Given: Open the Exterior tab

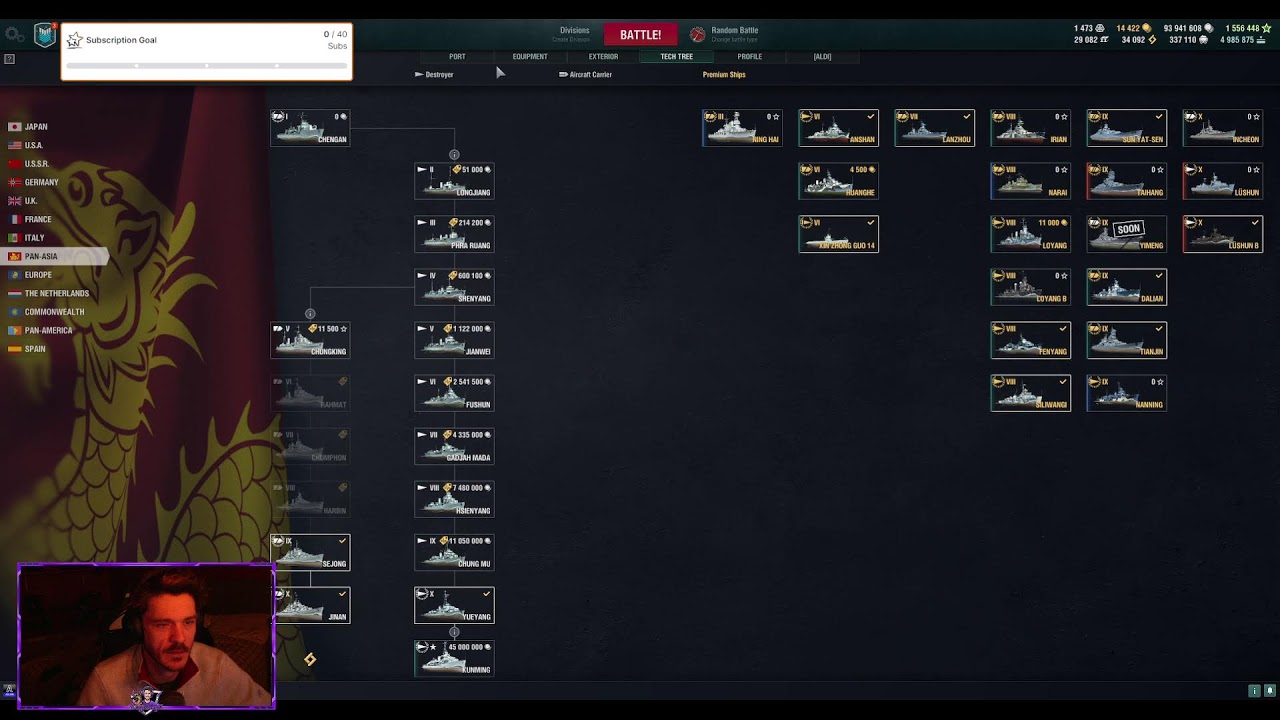Looking at the screenshot, I should [603, 57].
